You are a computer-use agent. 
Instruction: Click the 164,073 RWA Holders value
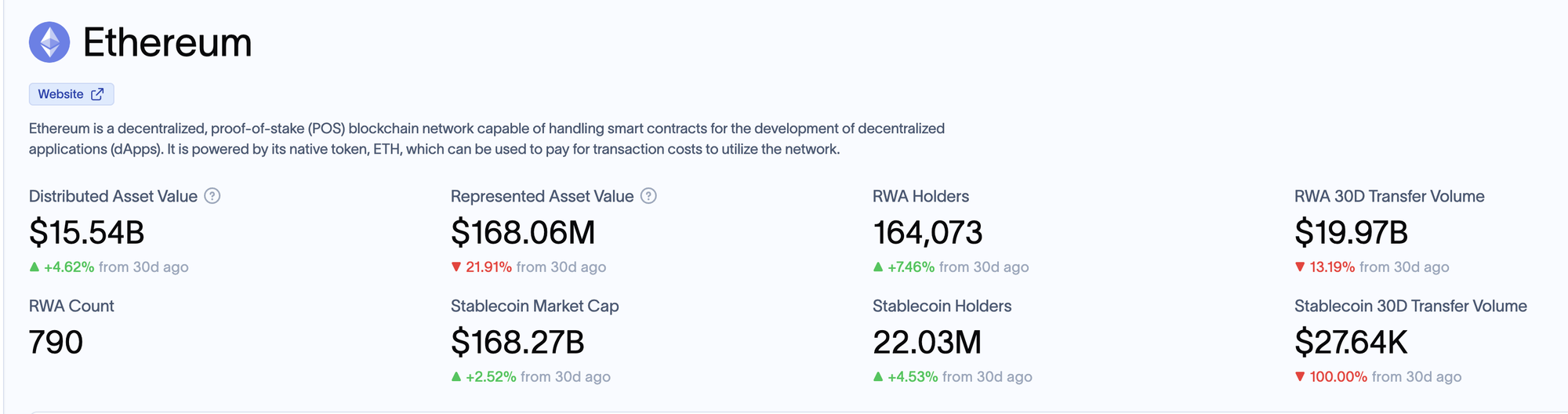pyautogui.click(x=927, y=233)
